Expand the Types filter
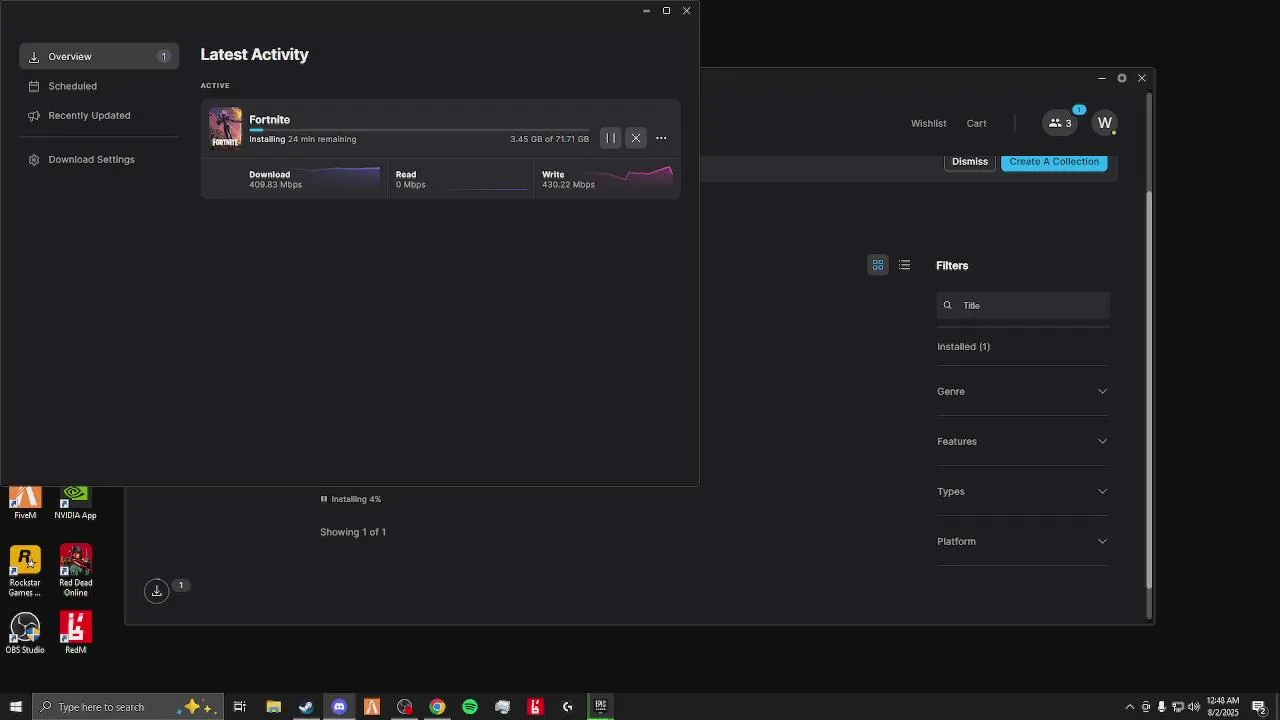 pos(1023,491)
